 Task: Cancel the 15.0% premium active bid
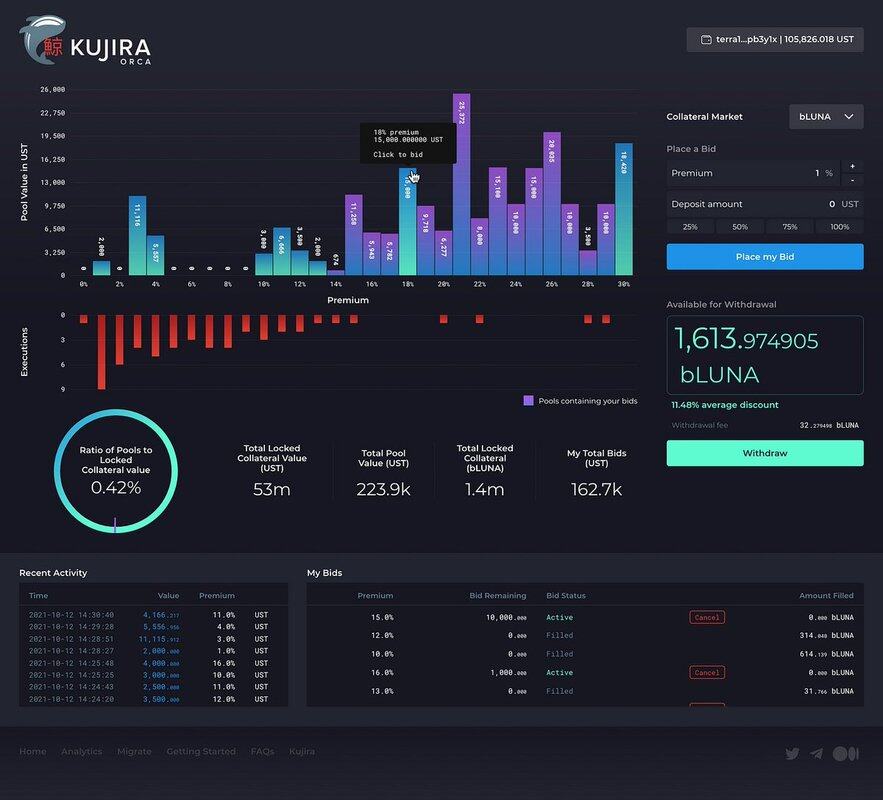pyautogui.click(x=706, y=617)
